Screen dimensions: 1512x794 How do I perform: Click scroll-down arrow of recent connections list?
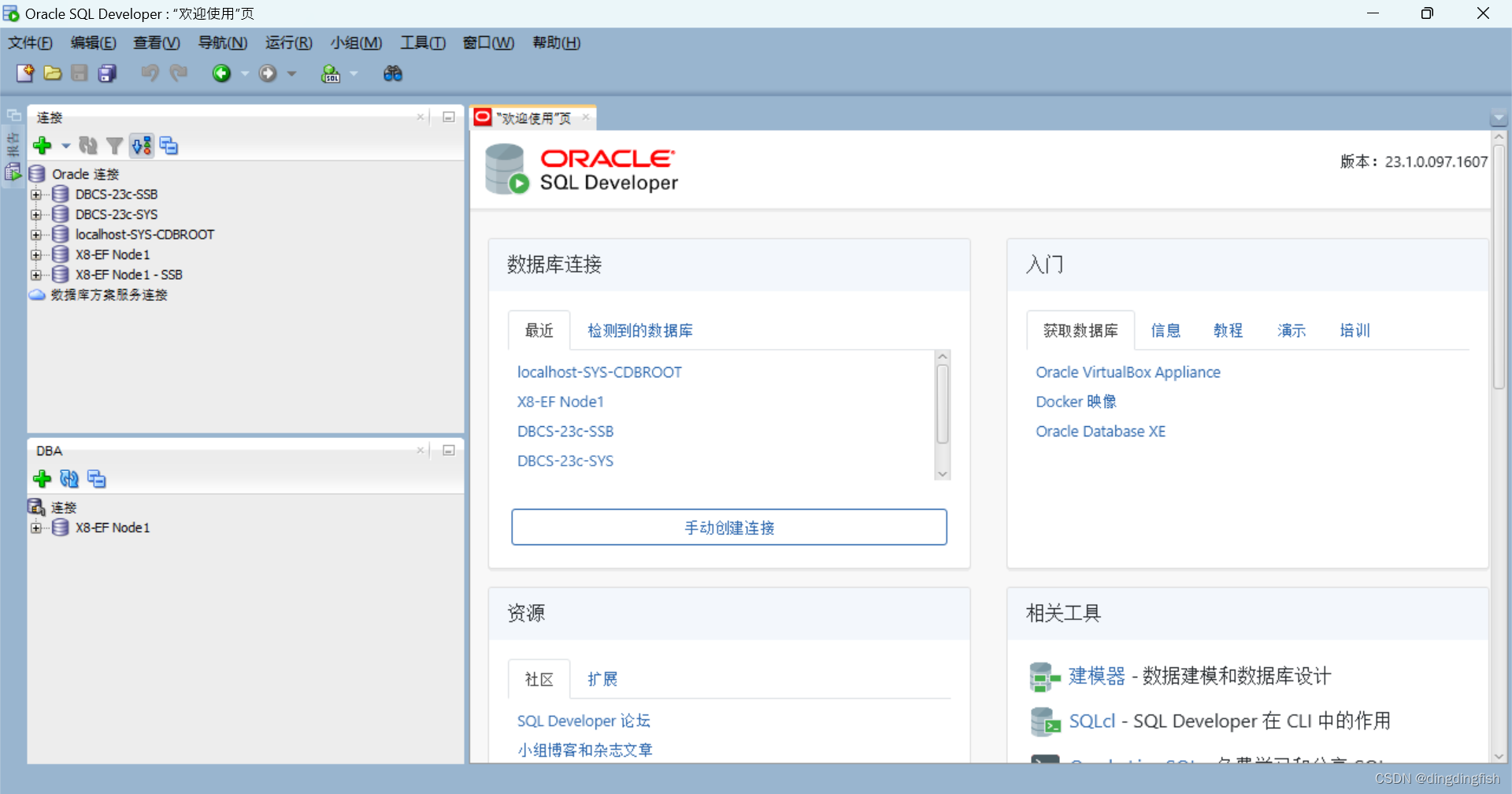click(x=943, y=473)
